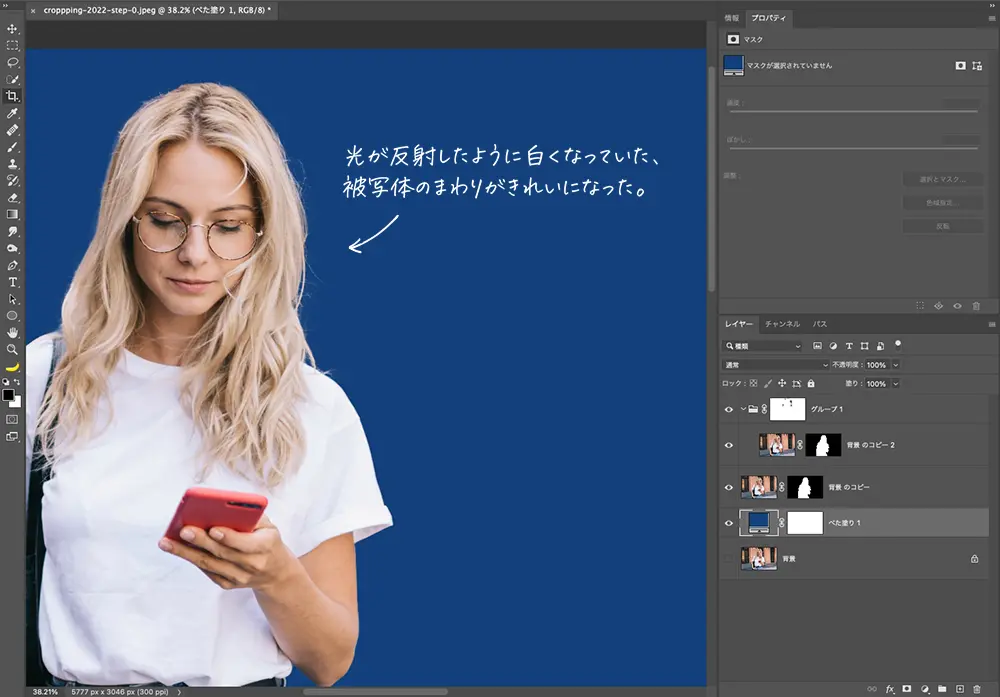
Task: Select the Crop tool in the toolbar
Action: tap(13, 98)
